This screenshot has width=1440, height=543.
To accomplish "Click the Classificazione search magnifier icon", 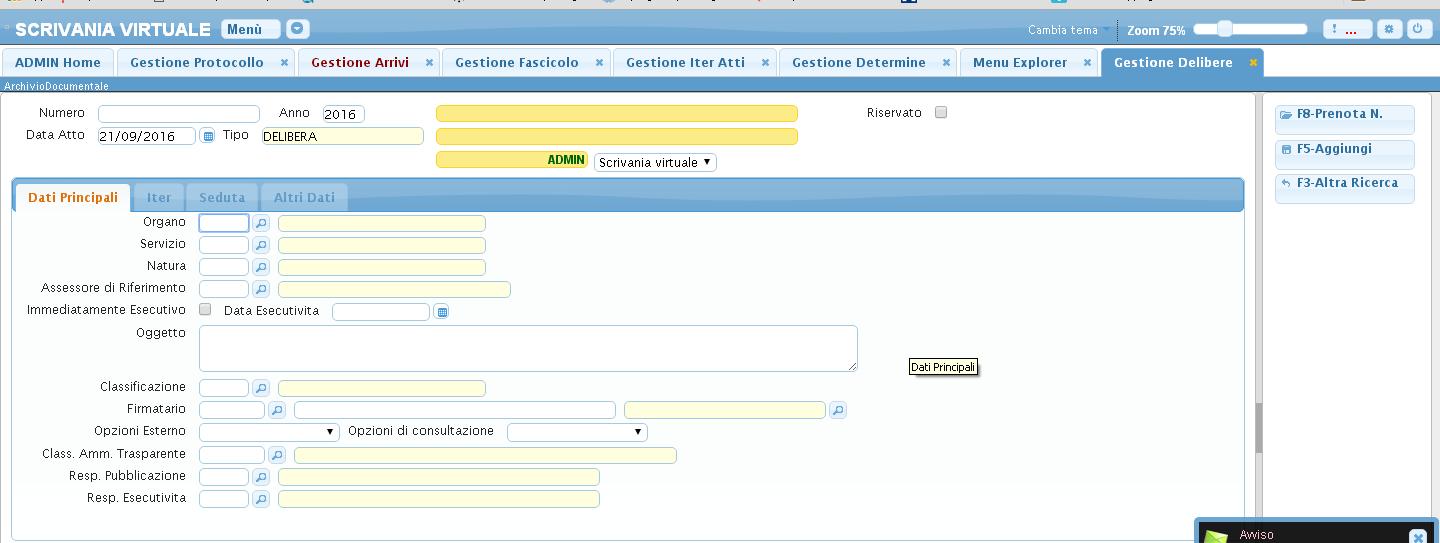I will coord(261,388).
